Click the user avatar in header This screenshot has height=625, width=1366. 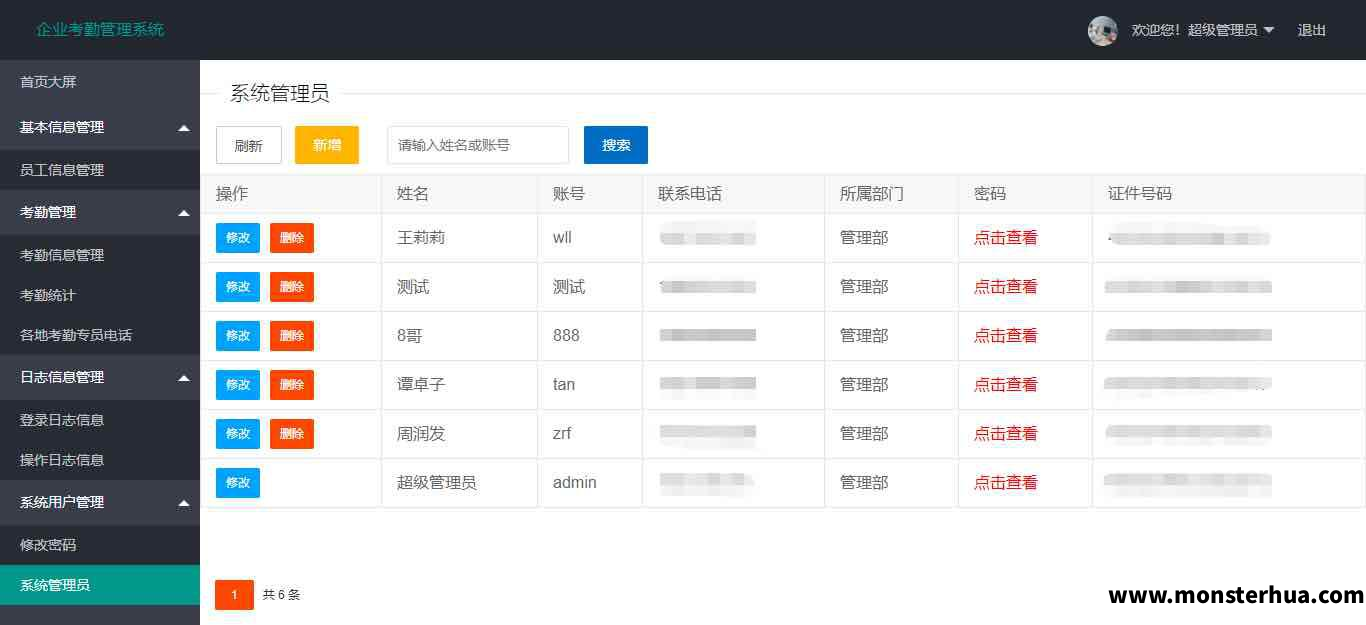(x=1102, y=30)
